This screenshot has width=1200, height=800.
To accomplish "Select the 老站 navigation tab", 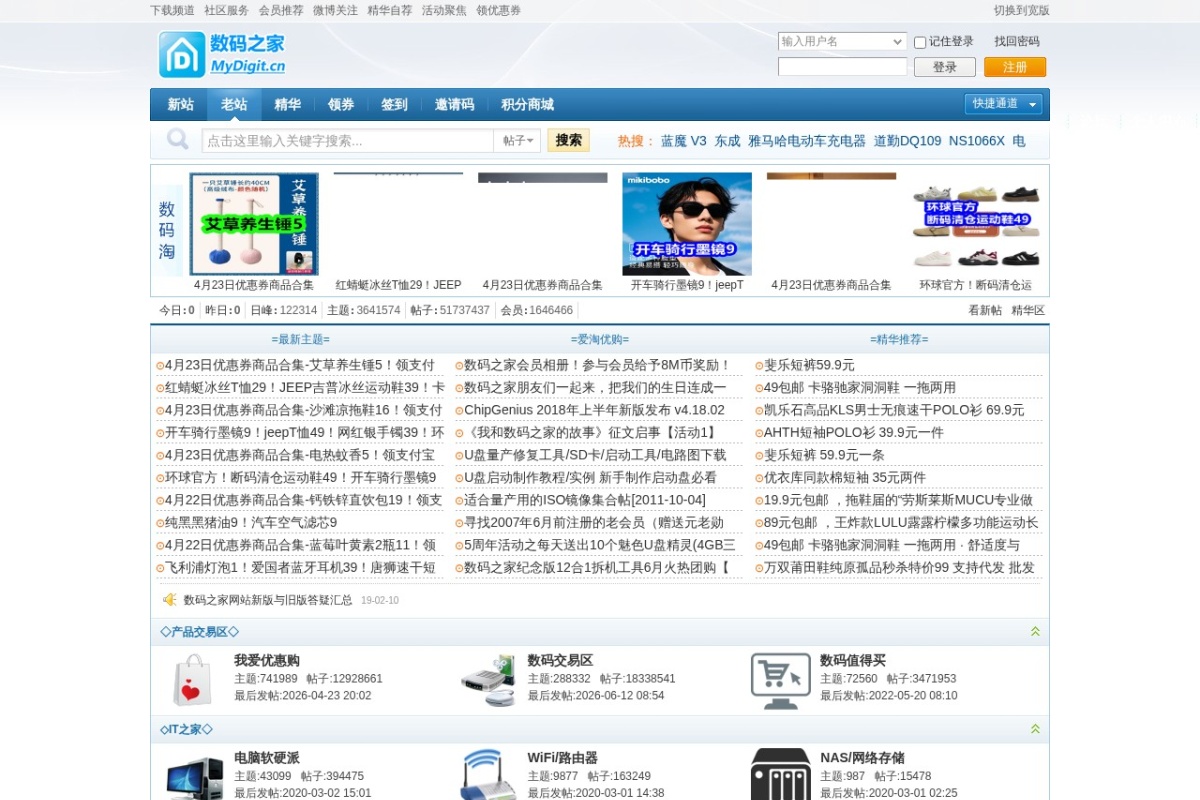I will coord(234,105).
